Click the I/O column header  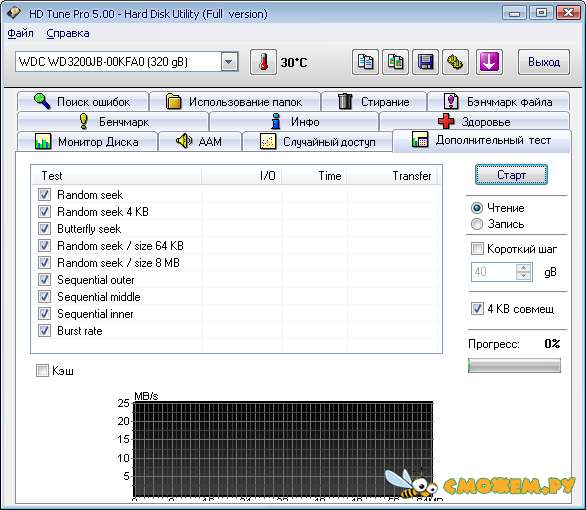click(242, 175)
